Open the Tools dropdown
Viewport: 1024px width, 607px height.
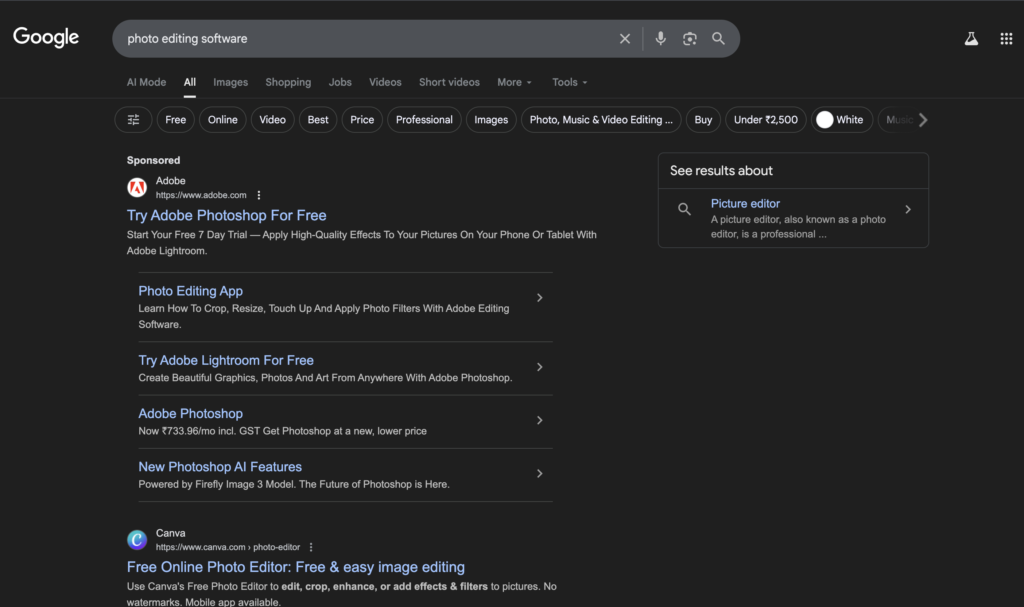pyautogui.click(x=568, y=82)
